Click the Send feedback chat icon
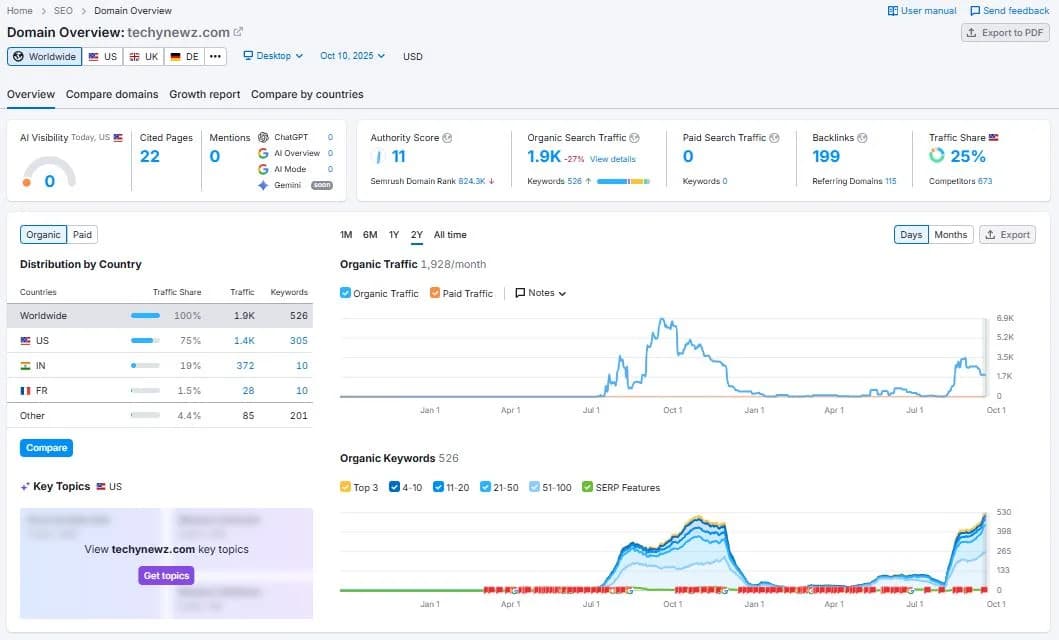The height and width of the screenshot is (640, 1059). pos(975,11)
